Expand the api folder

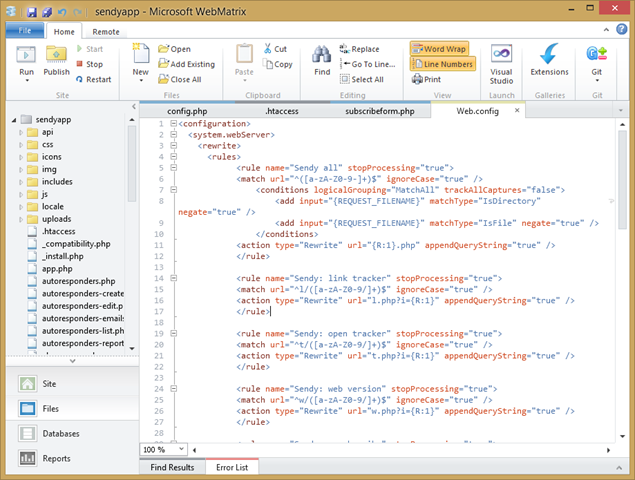[21, 132]
